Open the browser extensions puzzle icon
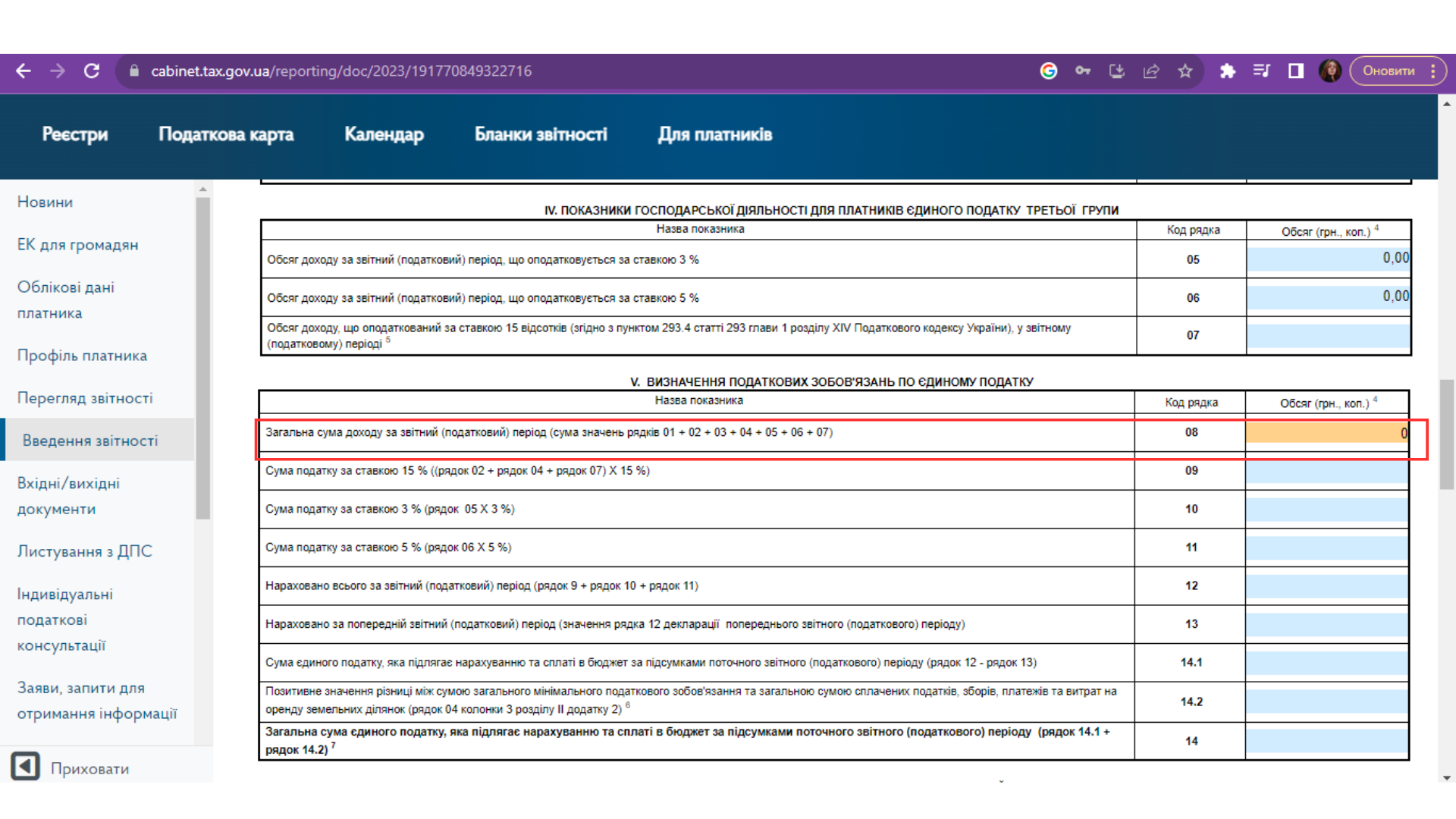 [1228, 71]
